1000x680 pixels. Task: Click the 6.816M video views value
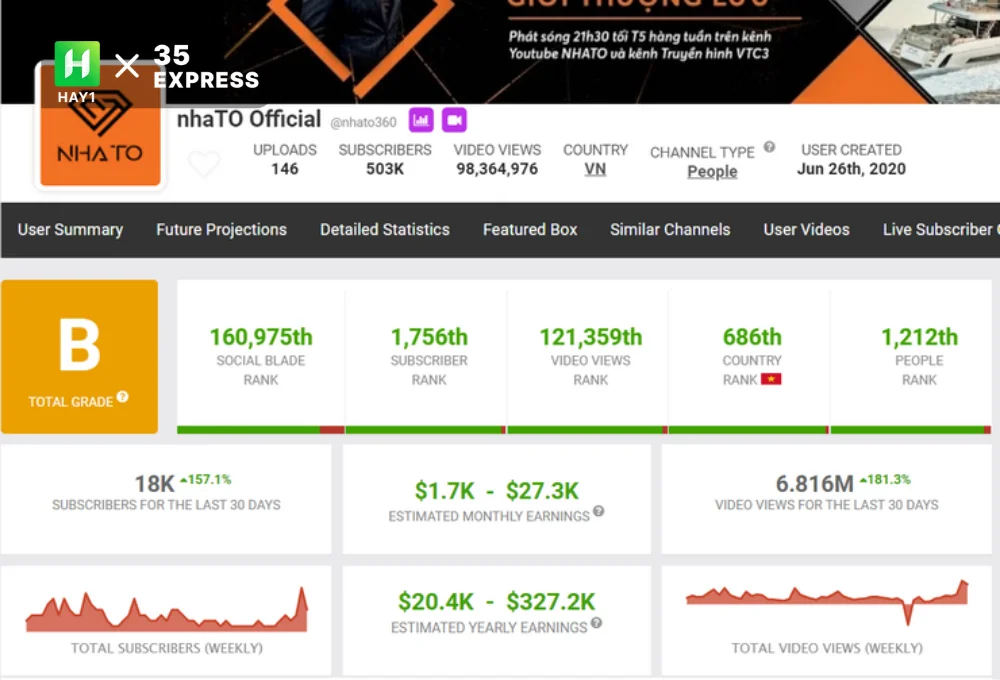point(814,484)
